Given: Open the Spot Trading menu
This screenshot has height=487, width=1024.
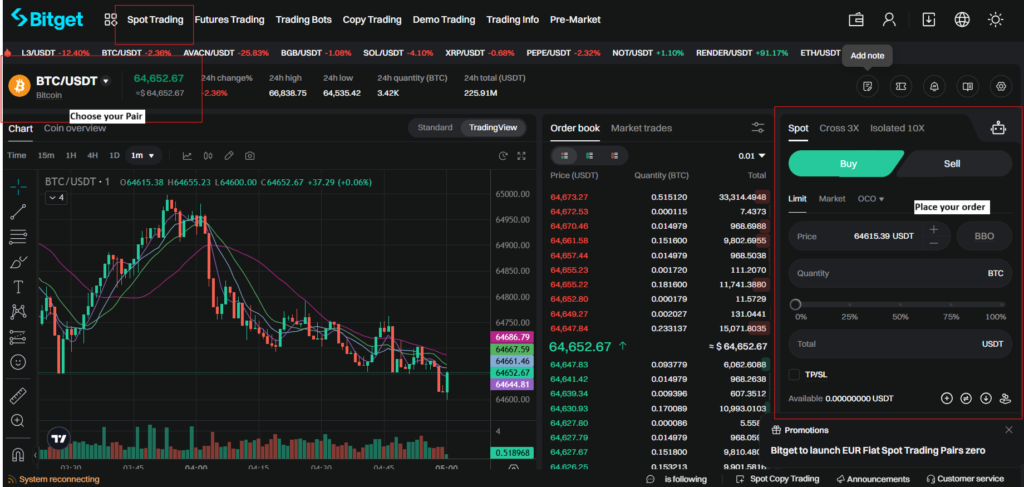Looking at the screenshot, I should pos(155,20).
